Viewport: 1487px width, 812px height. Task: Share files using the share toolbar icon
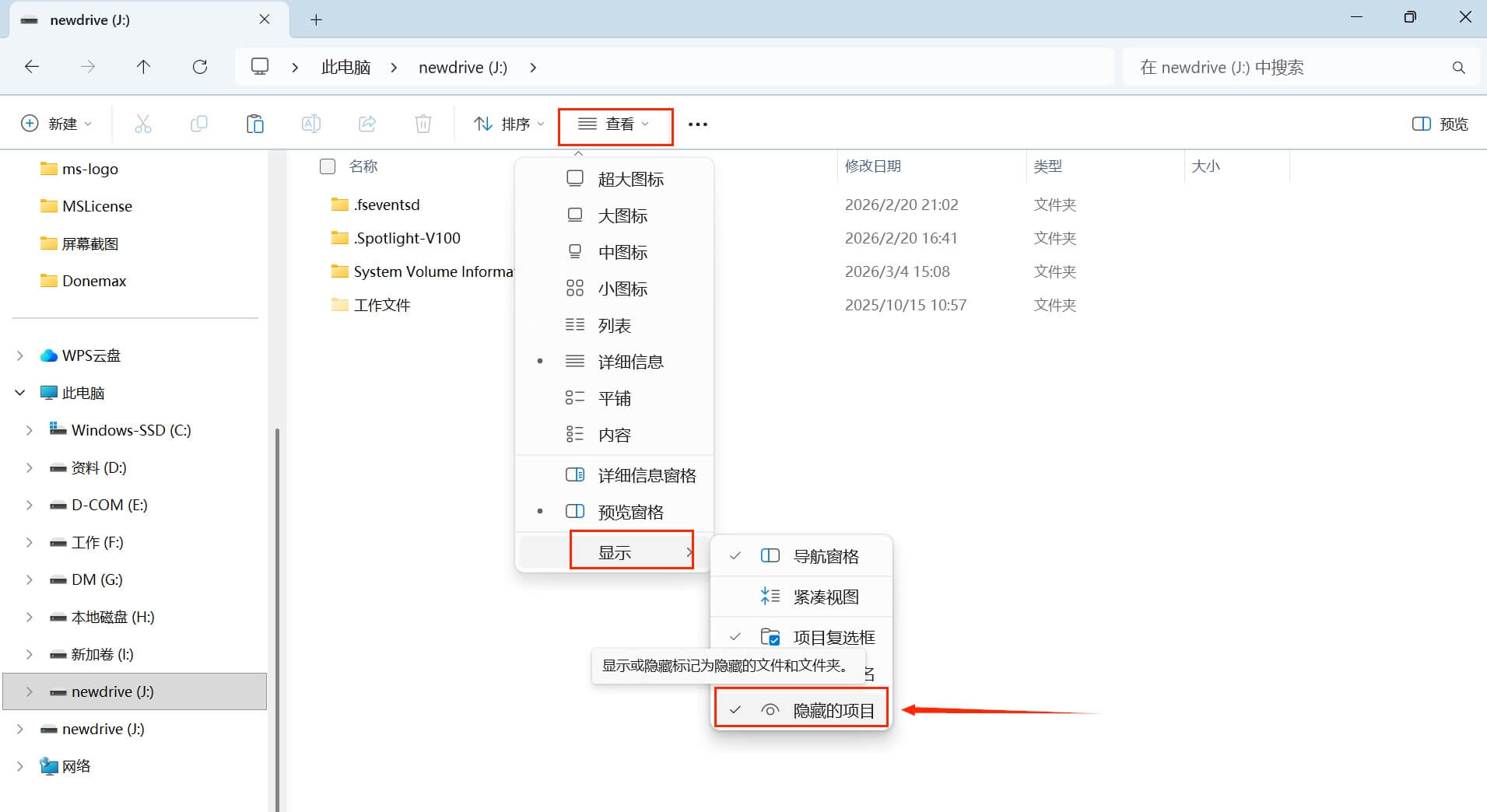coord(366,123)
